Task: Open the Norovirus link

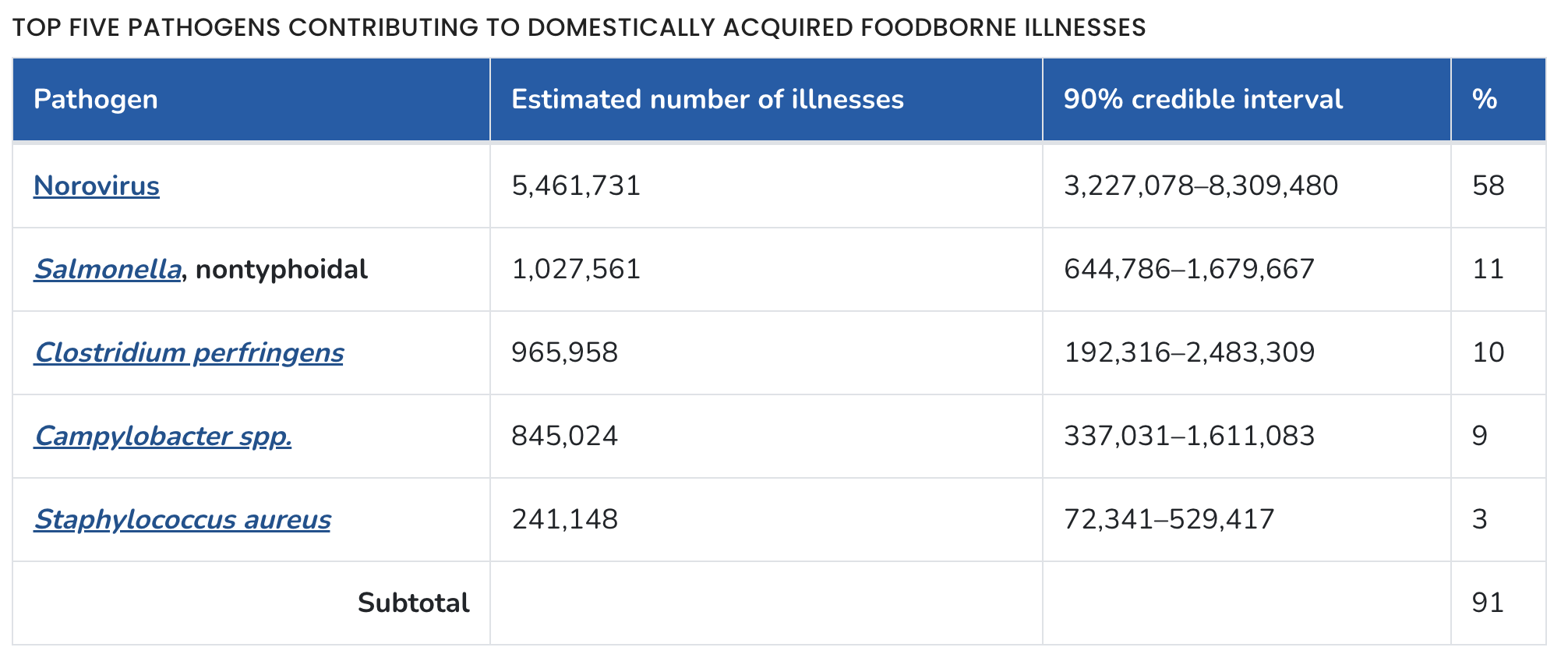Action: (97, 186)
